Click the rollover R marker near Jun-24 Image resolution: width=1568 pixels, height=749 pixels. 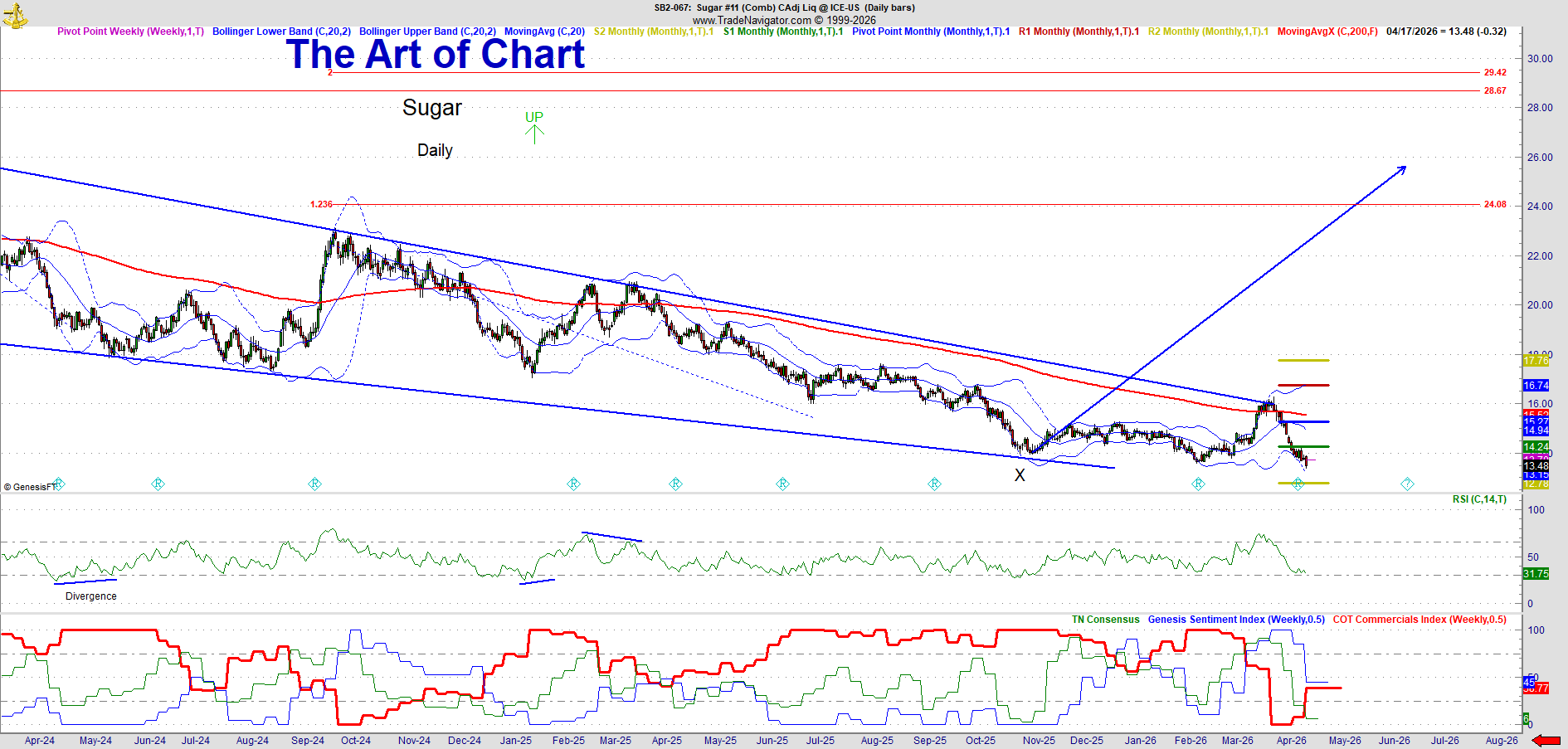(158, 484)
